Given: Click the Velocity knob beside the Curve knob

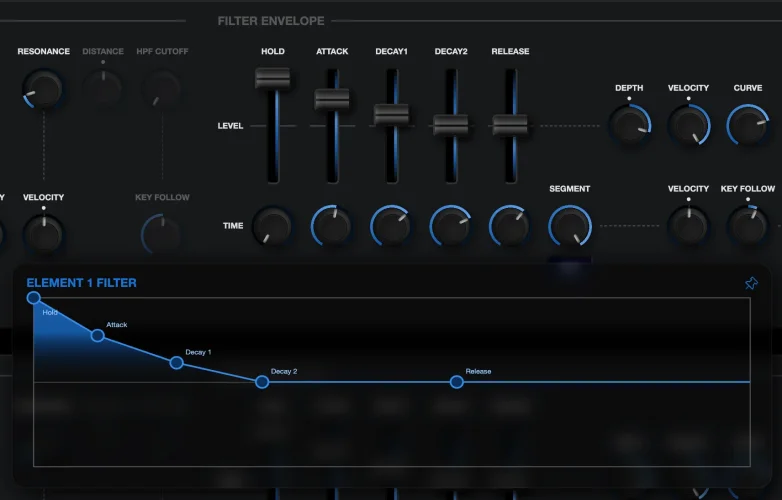Looking at the screenshot, I should 688,123.
